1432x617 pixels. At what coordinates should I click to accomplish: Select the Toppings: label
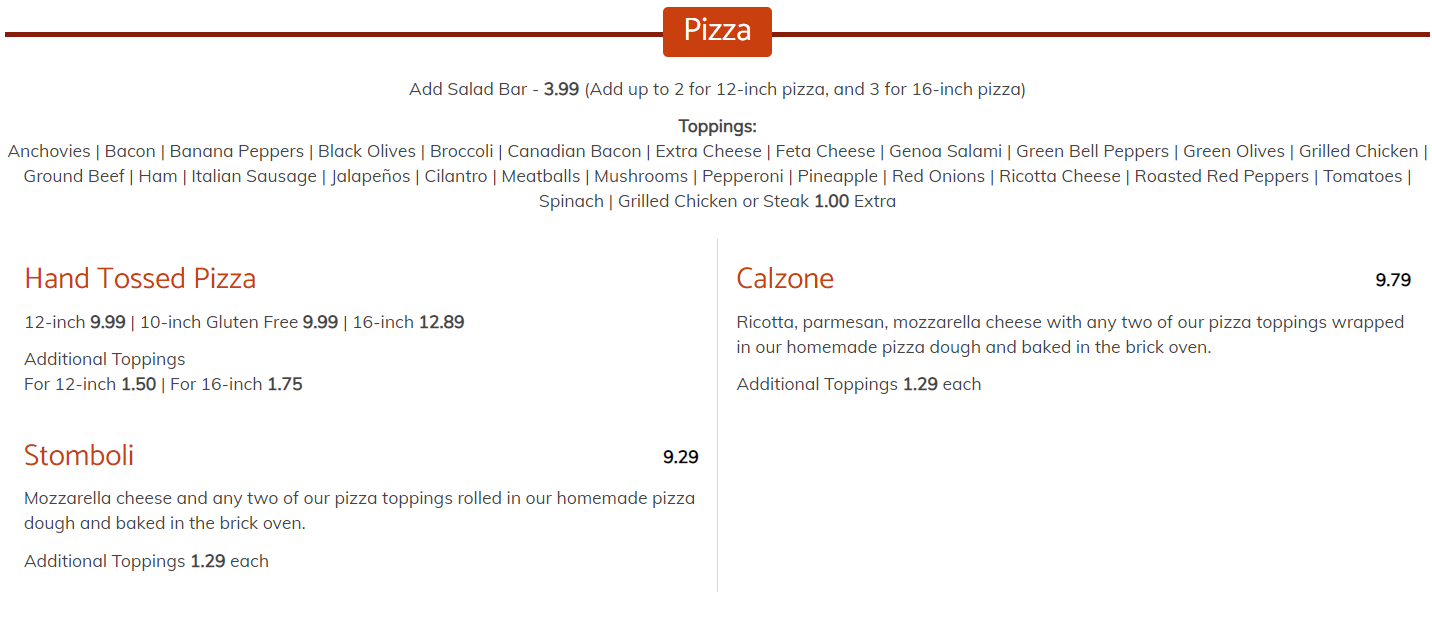[x=717, y=126]
